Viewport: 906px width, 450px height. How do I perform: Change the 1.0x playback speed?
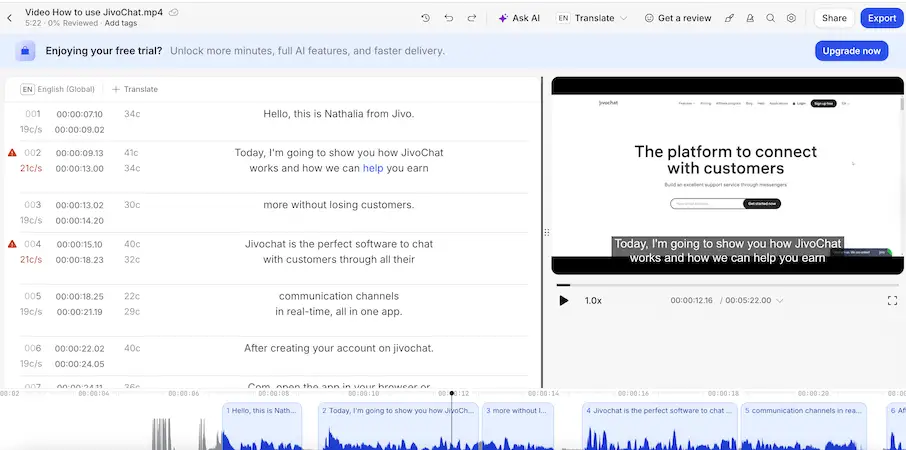click(593, 300)
